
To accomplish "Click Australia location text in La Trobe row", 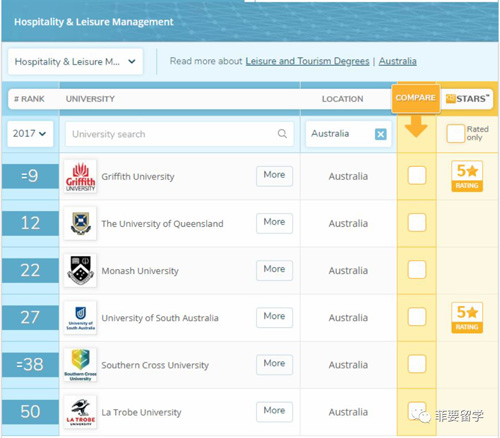I will [348, 412].
